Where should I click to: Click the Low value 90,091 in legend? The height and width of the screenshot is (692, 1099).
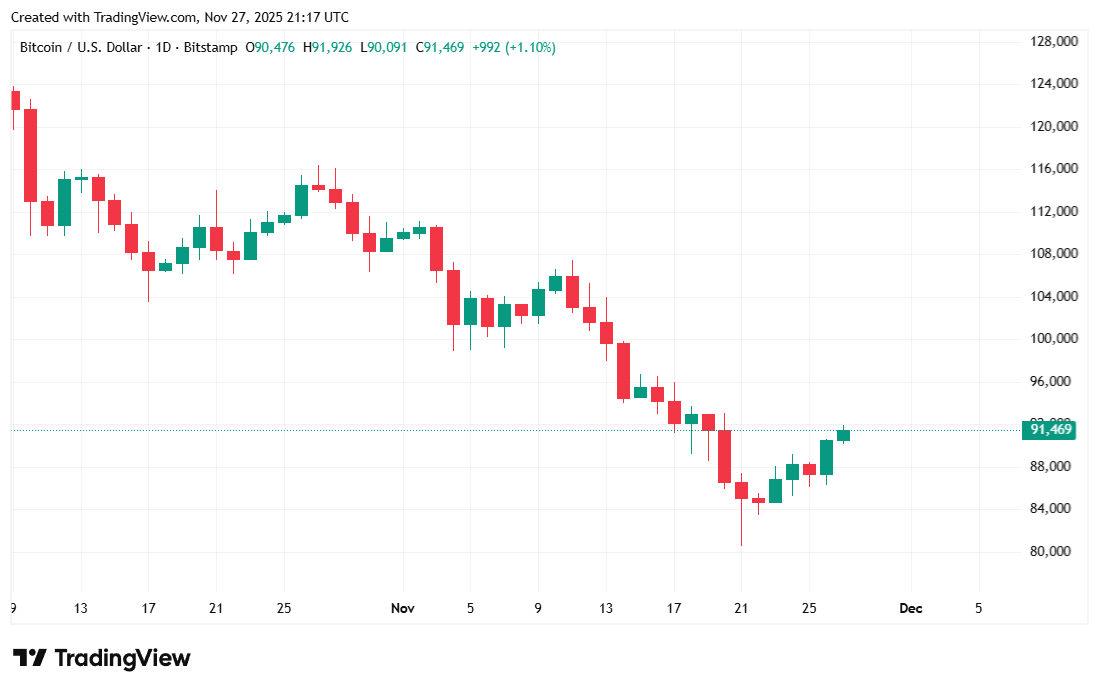387,47
